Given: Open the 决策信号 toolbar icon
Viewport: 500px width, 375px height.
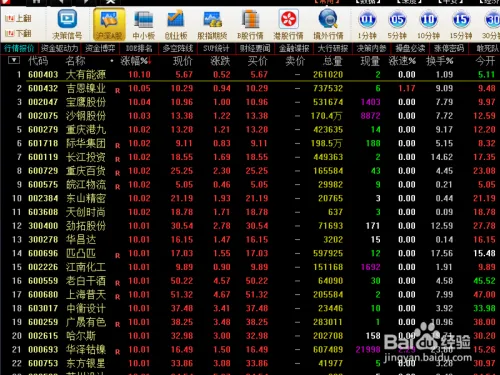Looking at the screenshot, I should [67, 24].
